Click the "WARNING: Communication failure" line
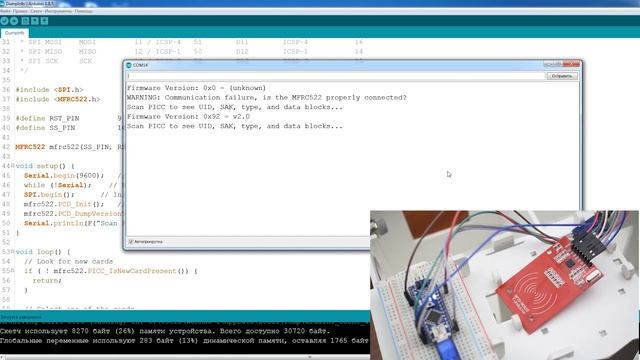 (267, 98)
